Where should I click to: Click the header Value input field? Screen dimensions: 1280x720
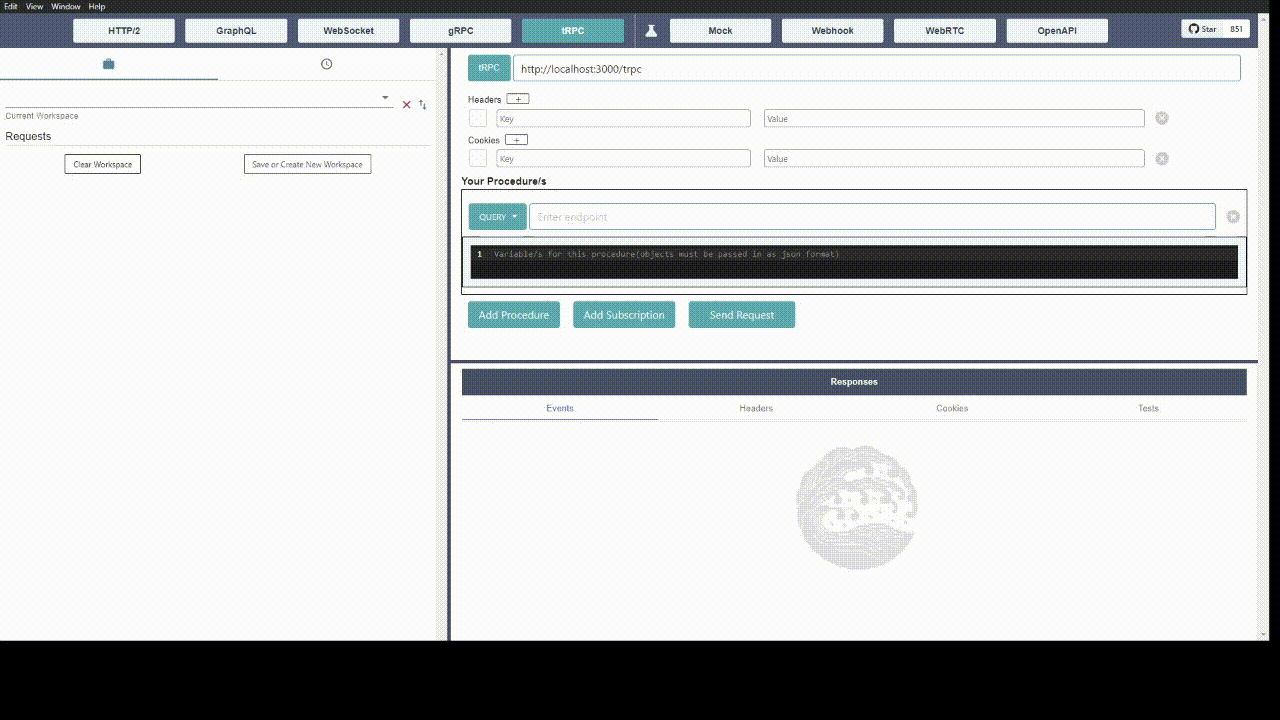coord(954,118)
